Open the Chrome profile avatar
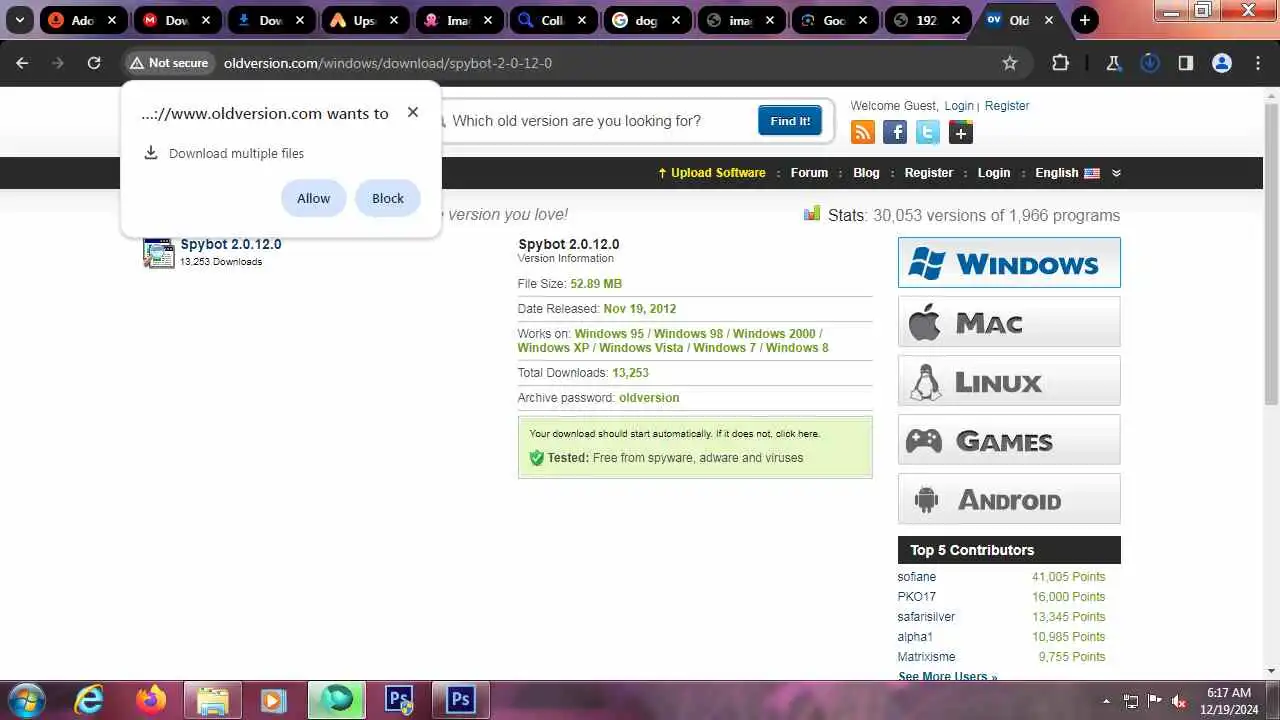Image resolution: width=1280 pixels, height=720 pixels. 1222,63
